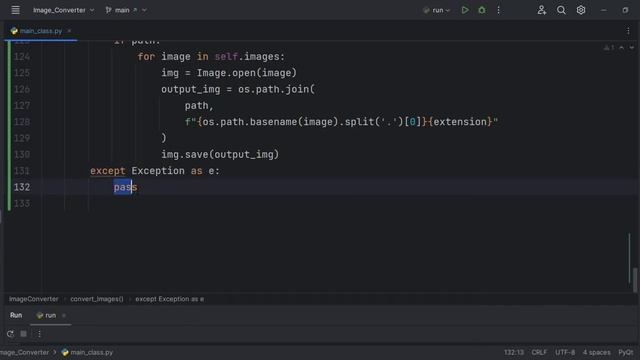640x360 pixels.
Task: Select the Run tool window label
Action: coord(16,315)
